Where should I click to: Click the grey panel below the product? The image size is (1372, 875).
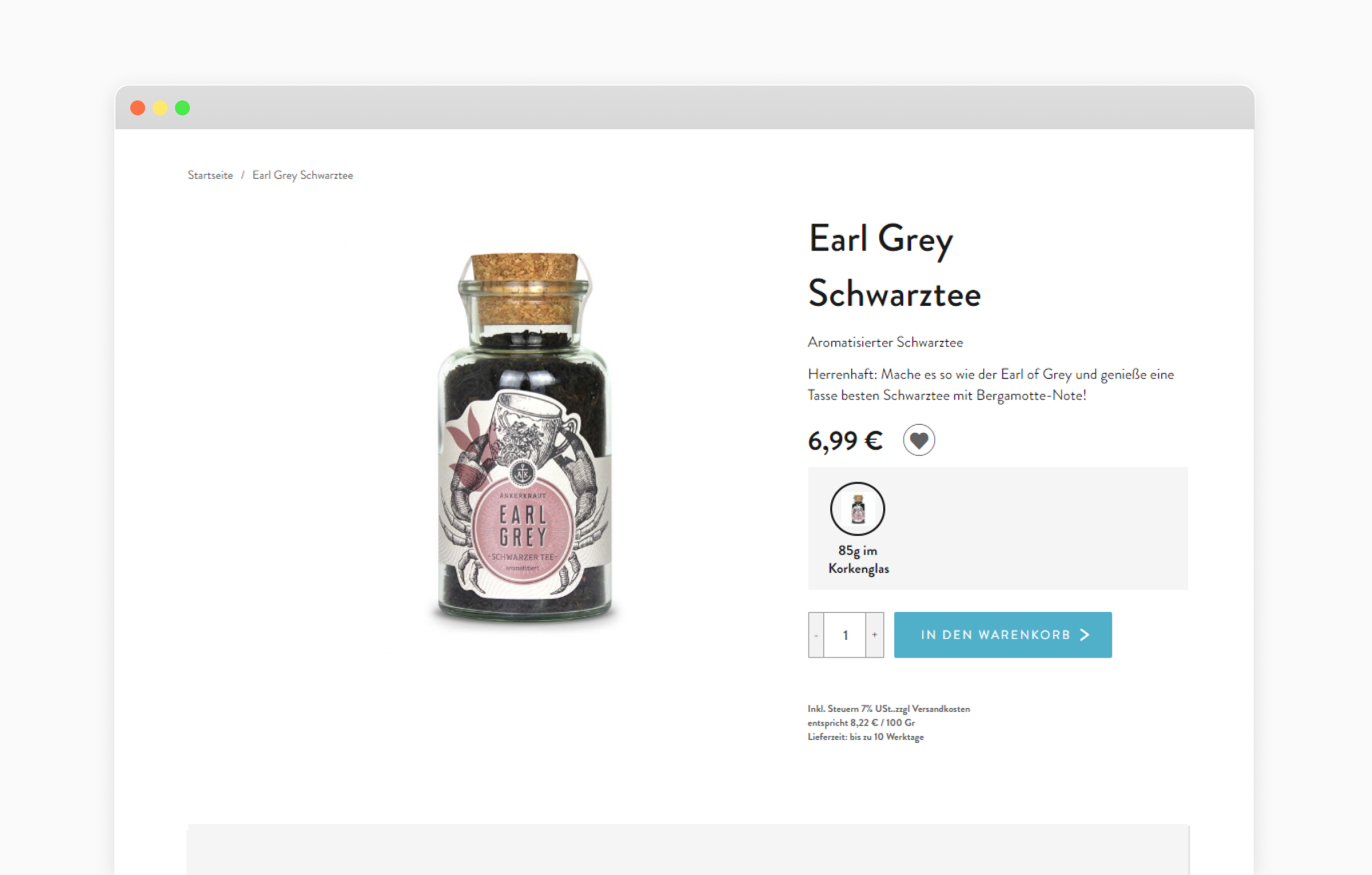(688, 850)
